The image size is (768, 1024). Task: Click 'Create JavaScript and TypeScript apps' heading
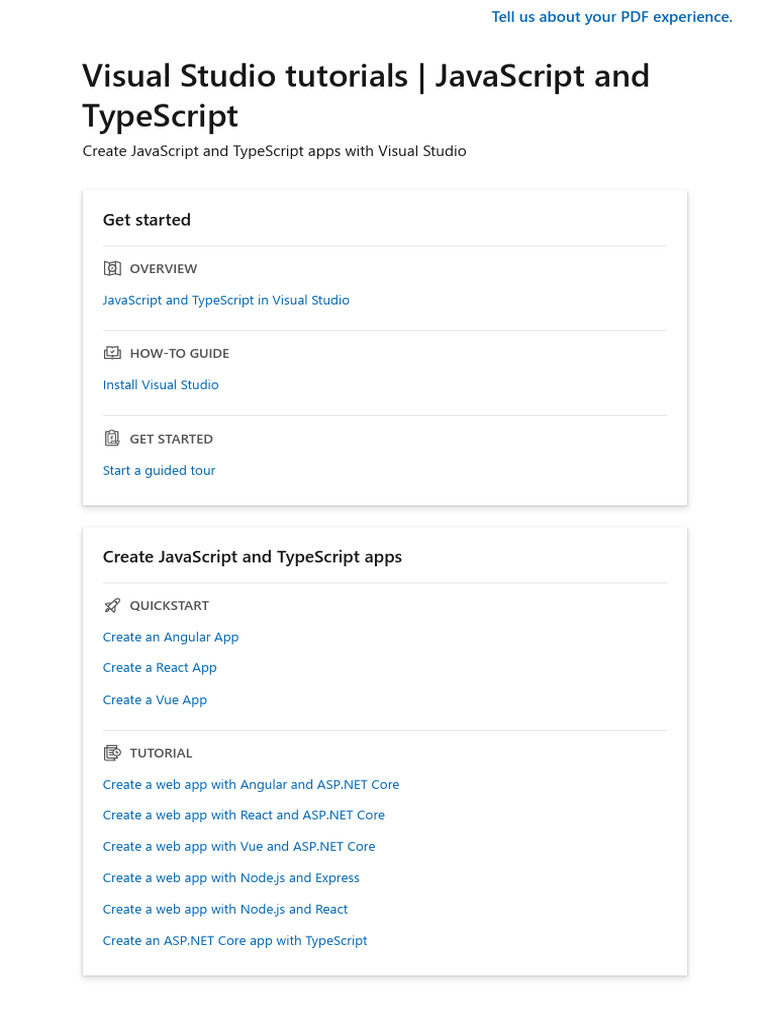[x=252, y=557]
